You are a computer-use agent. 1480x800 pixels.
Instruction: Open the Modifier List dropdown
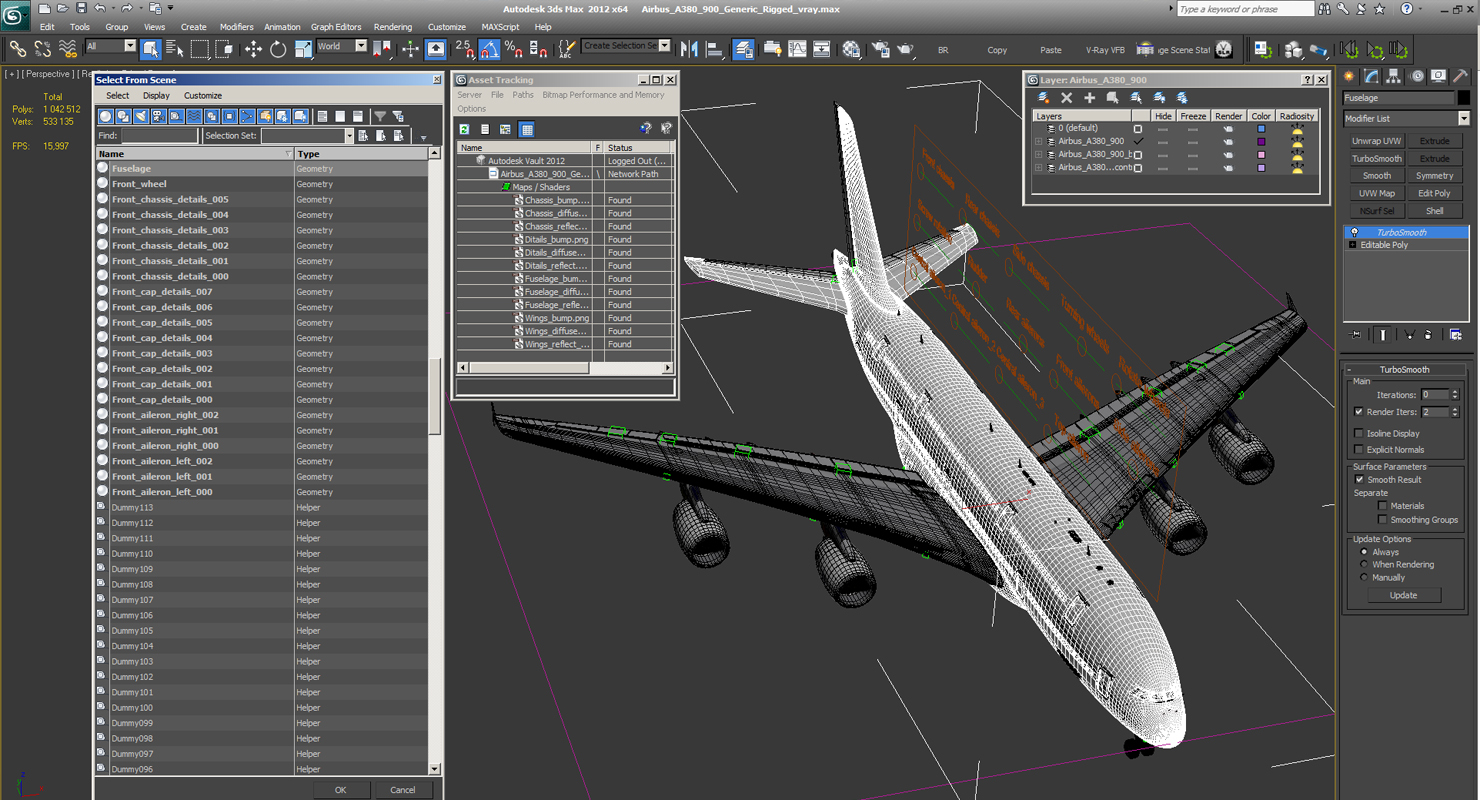tap(1464, 118)
